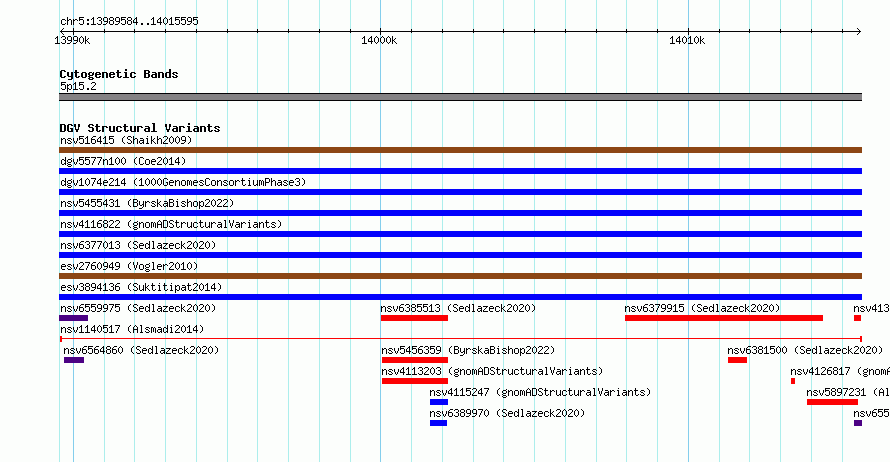This screenshot has height=462, width=890.
Task: Select esv3894136 (Suktitipat2014) variant label
Action: 141,287
